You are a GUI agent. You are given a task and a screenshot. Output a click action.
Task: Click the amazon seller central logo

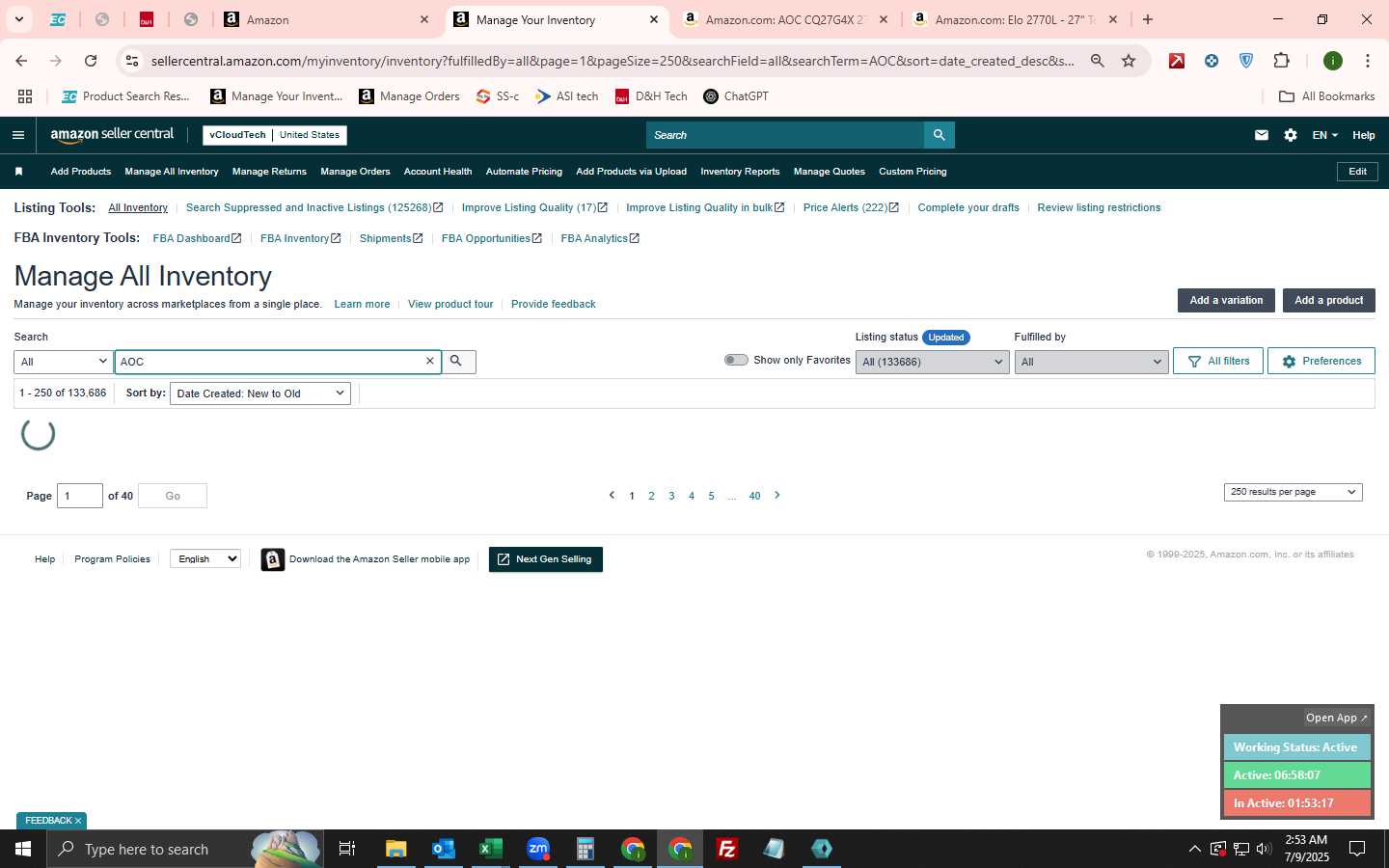point(112,135)
